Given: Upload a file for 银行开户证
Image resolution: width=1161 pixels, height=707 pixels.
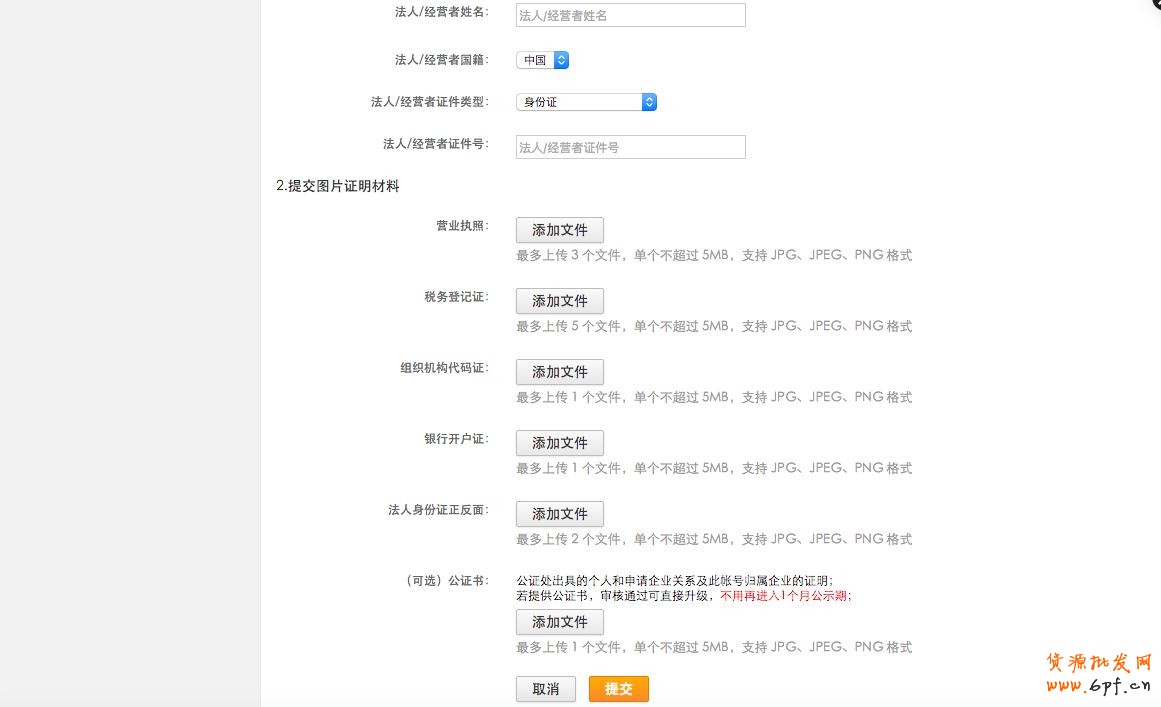Looking at the screenshot, I should [559, 443].
